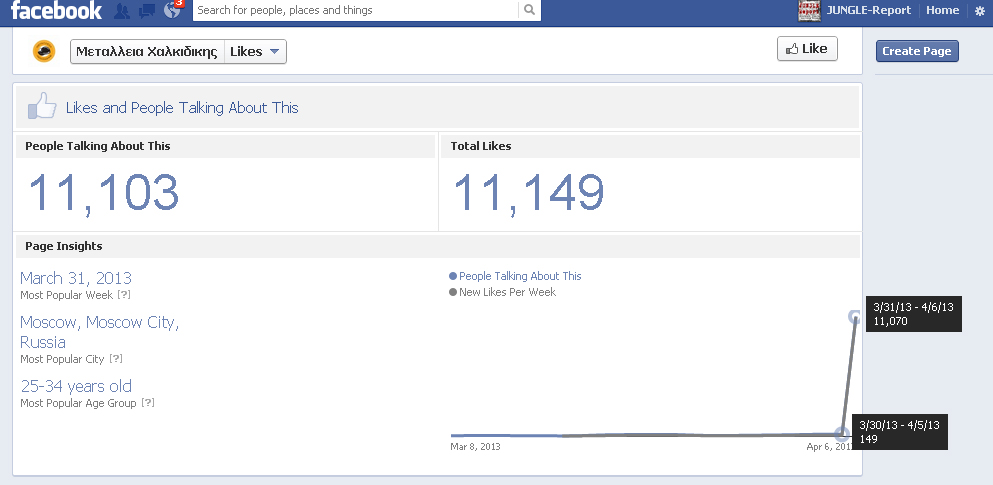
Task: Click the 25-34 years old text
Action: 76,386
